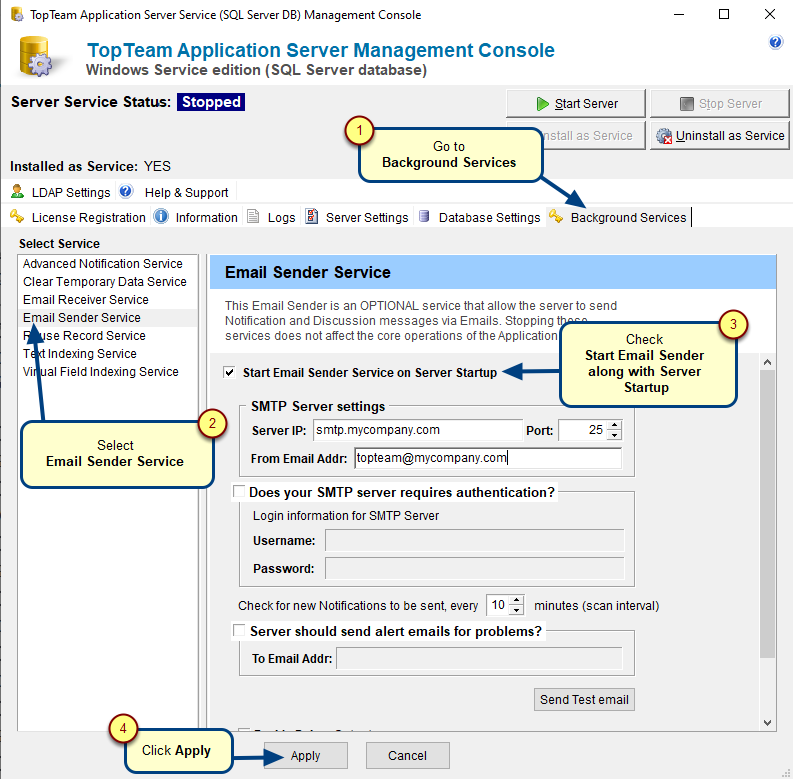Increase the SMTP port value

(x=614, y=425)
